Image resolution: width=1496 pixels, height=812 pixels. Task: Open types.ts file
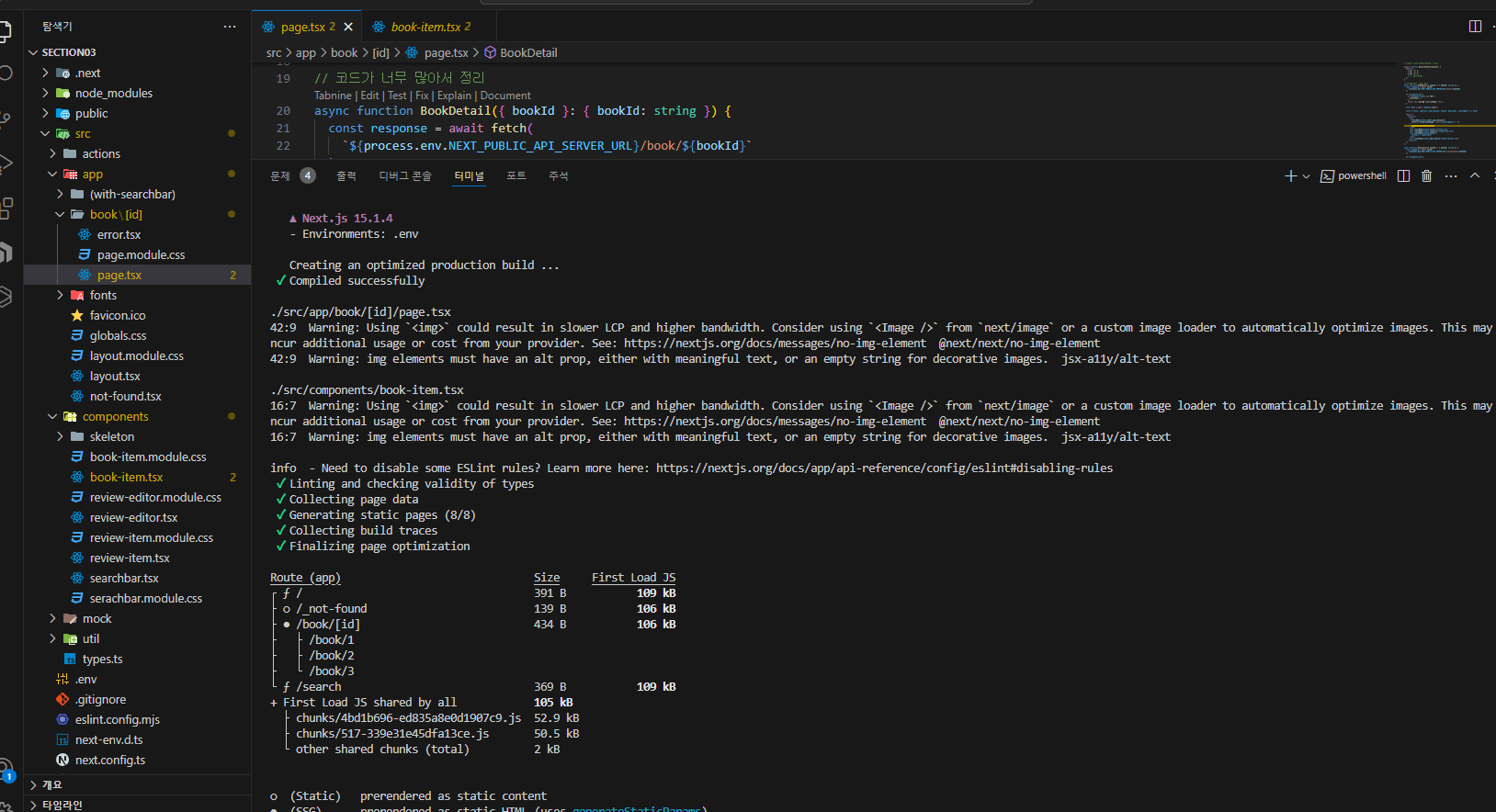(x=137, y=659)
